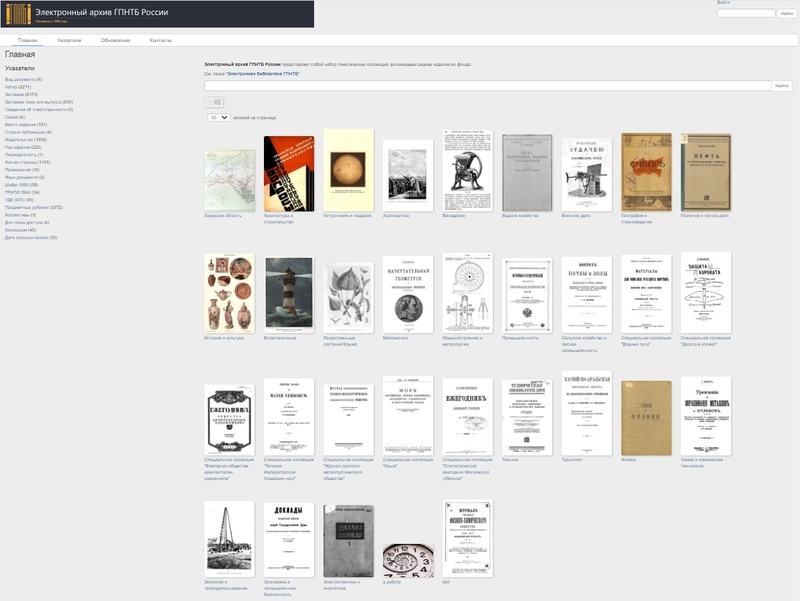The width and height of the screenshot is (800, 601).
Task: Expand the Автор (2271) index
Action: [x=18, y=87]
